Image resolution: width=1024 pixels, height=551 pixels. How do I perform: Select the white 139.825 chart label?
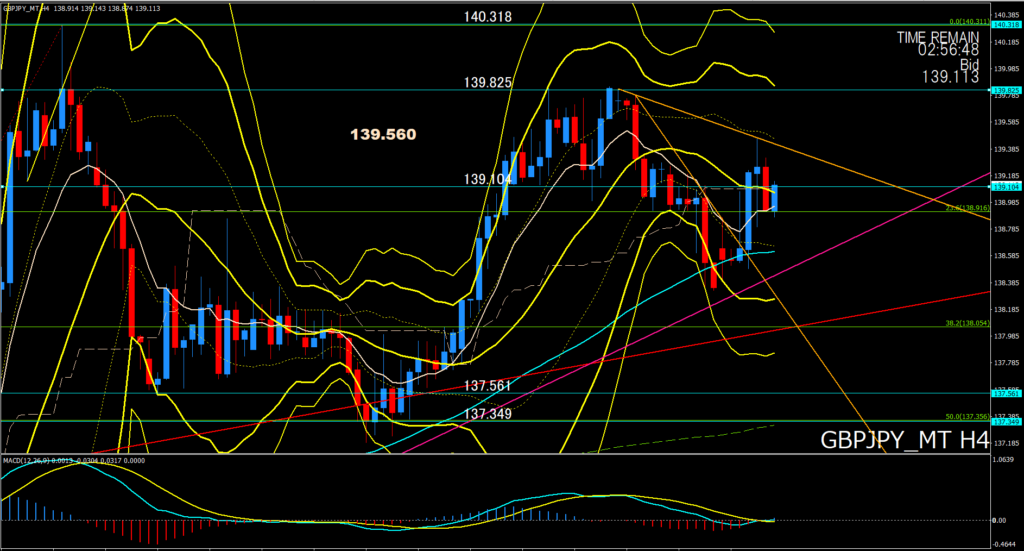[488, 82]
